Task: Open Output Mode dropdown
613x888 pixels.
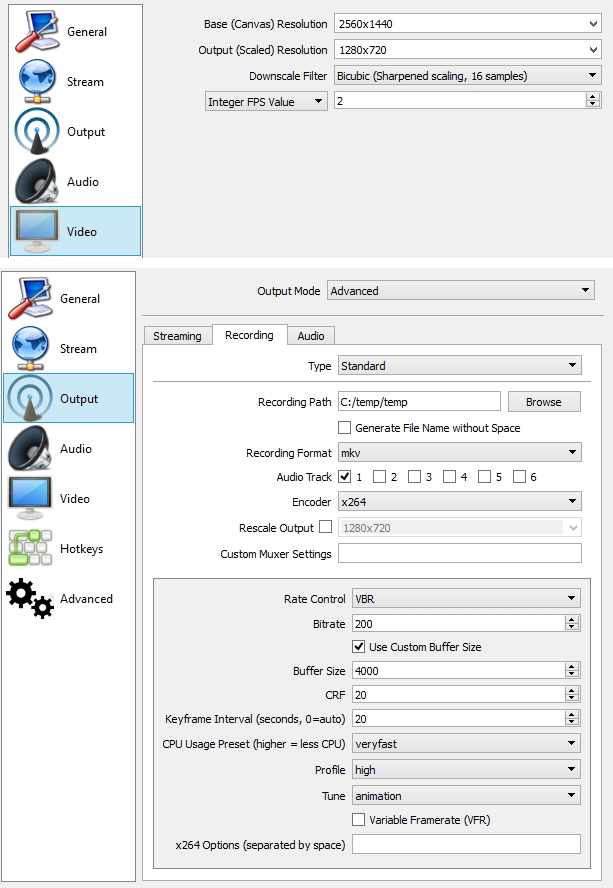Action: click(x=461, y=291)
